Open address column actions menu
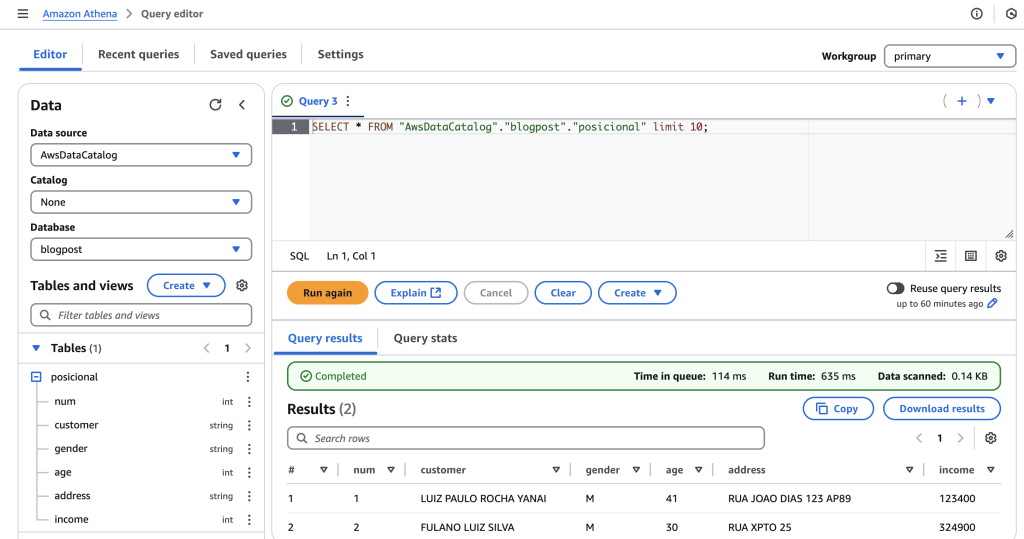 tap(249, 496)
